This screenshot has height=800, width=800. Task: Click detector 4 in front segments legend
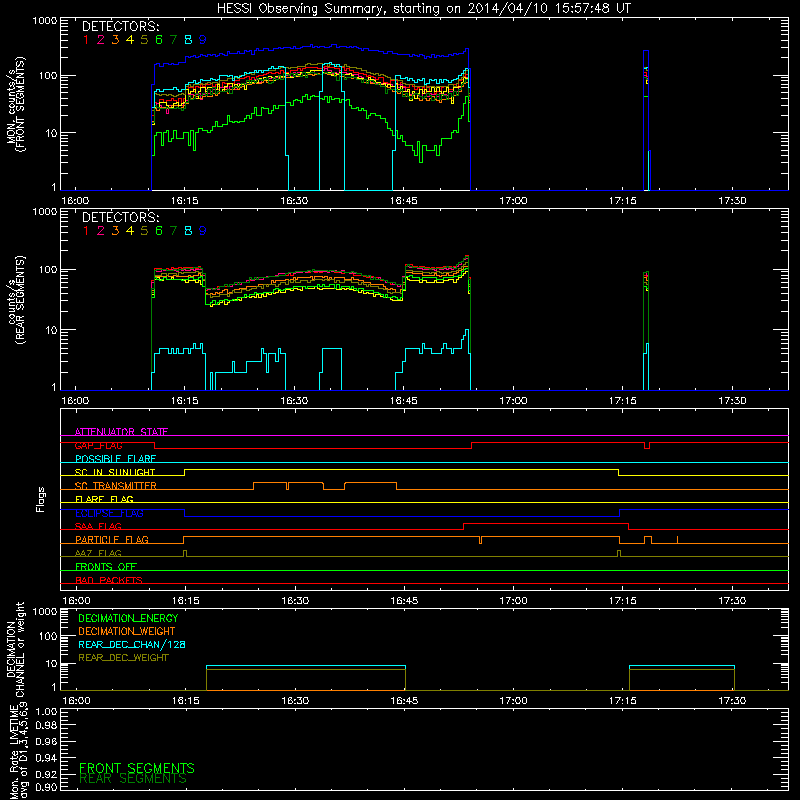130,40
